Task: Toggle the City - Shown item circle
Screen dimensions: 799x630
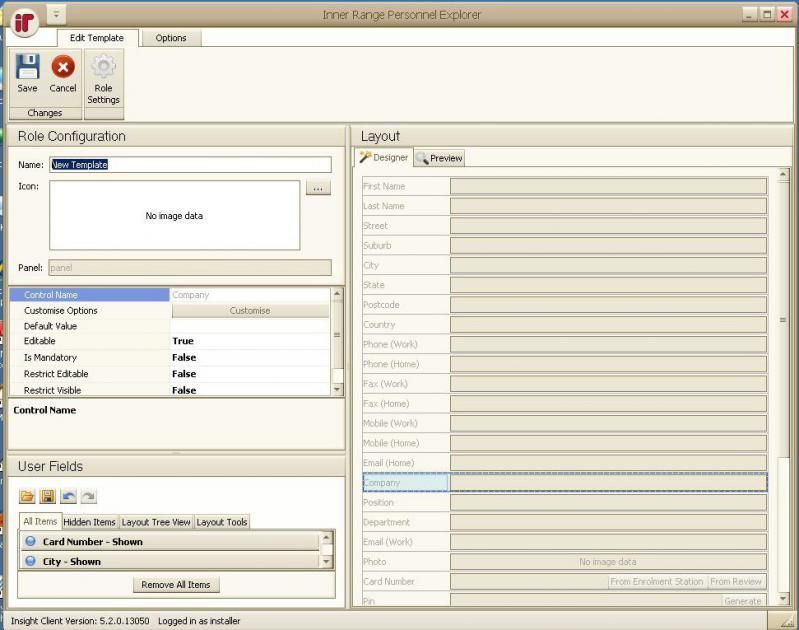Action: [x=30, y=562]
